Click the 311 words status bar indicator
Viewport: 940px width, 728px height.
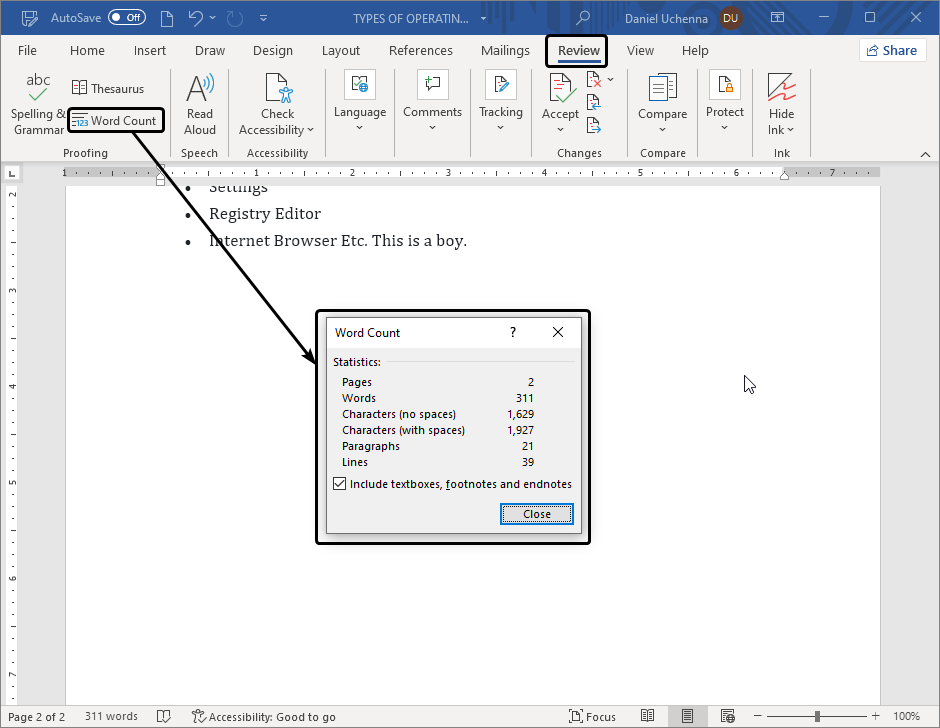pyautogui.click(x=111, y=716)
